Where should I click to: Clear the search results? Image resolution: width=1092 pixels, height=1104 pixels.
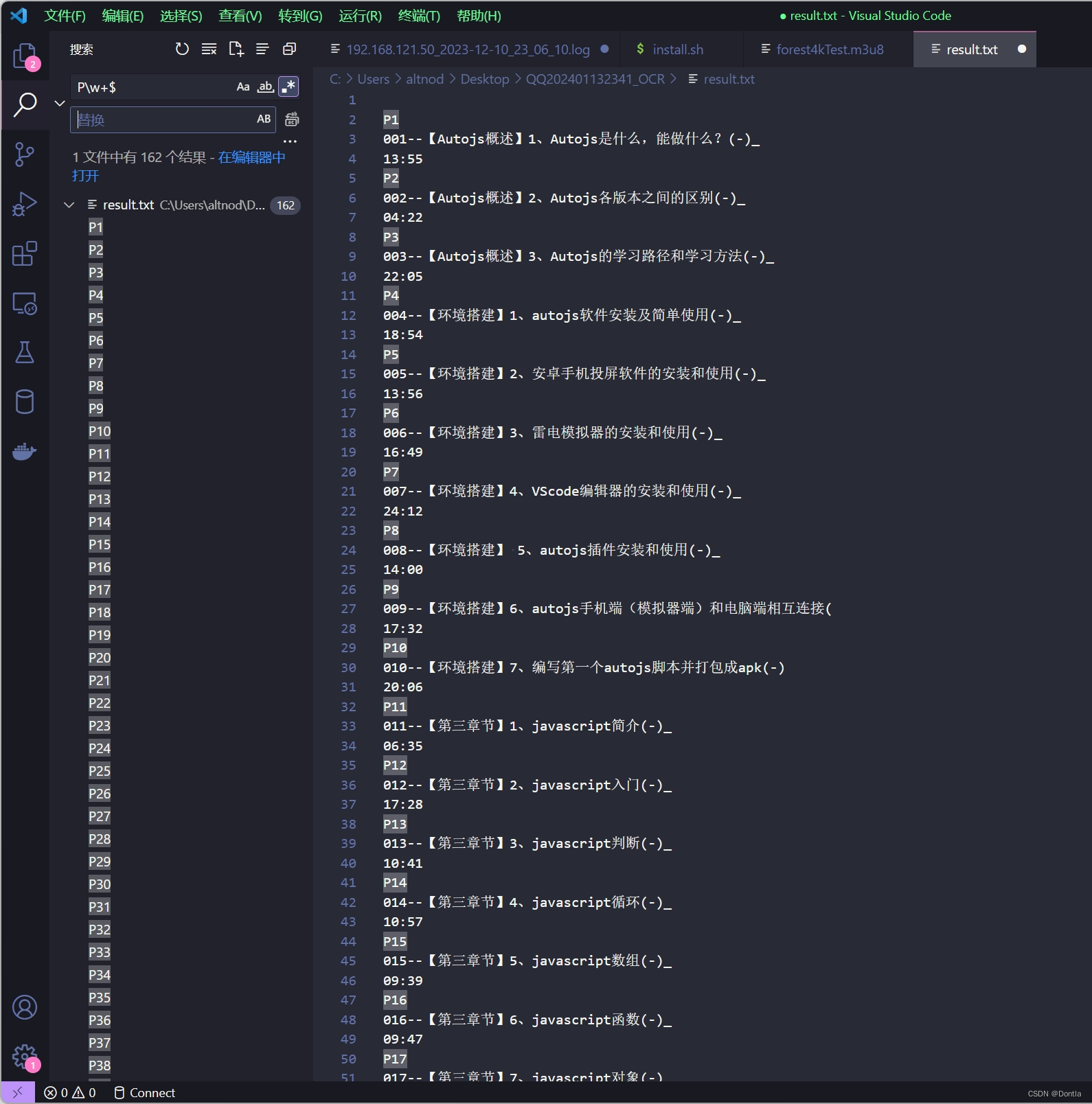[209, 49]
